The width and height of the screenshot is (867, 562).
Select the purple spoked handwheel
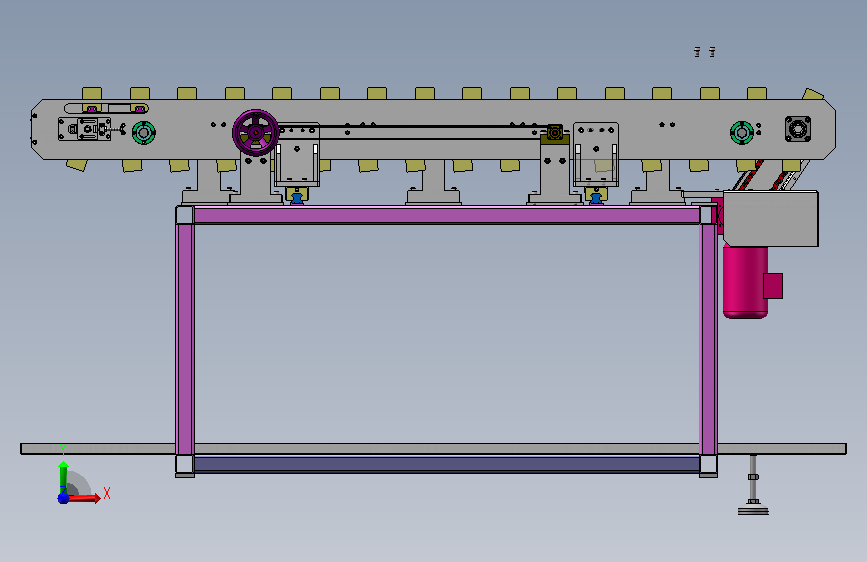pos(255,133)
